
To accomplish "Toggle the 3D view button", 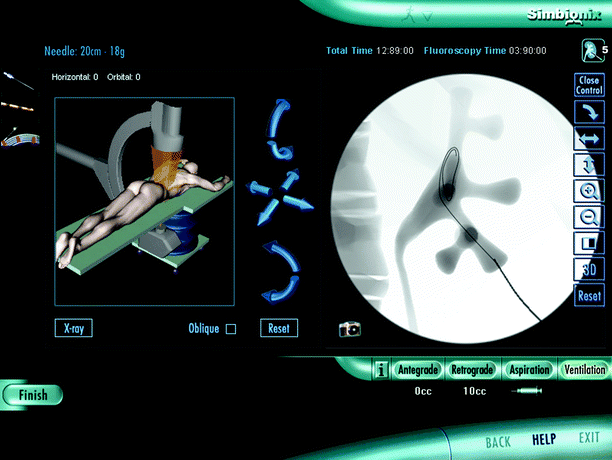I will click(589, 269).
